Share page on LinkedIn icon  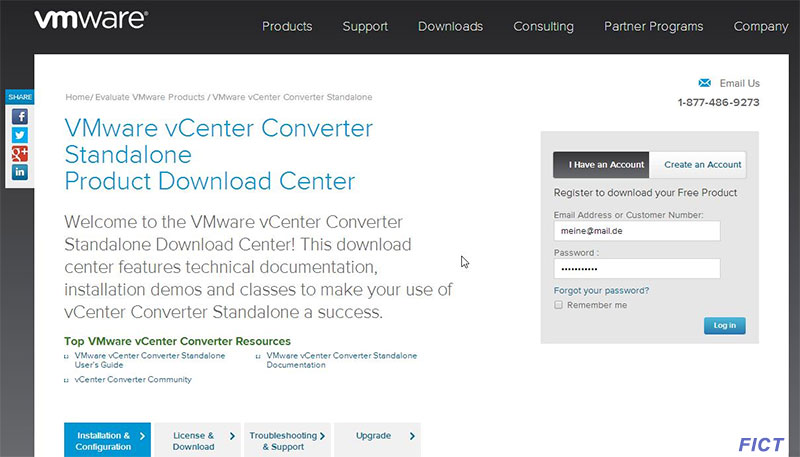click(20, 172)
